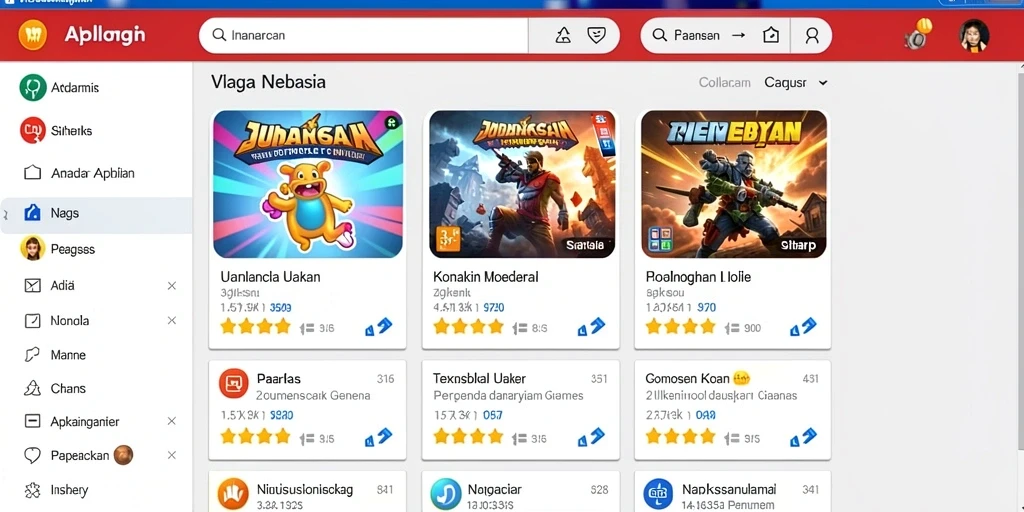
Task: Click the Niuisusionisckag orange app icon
Action: (233, 494)
